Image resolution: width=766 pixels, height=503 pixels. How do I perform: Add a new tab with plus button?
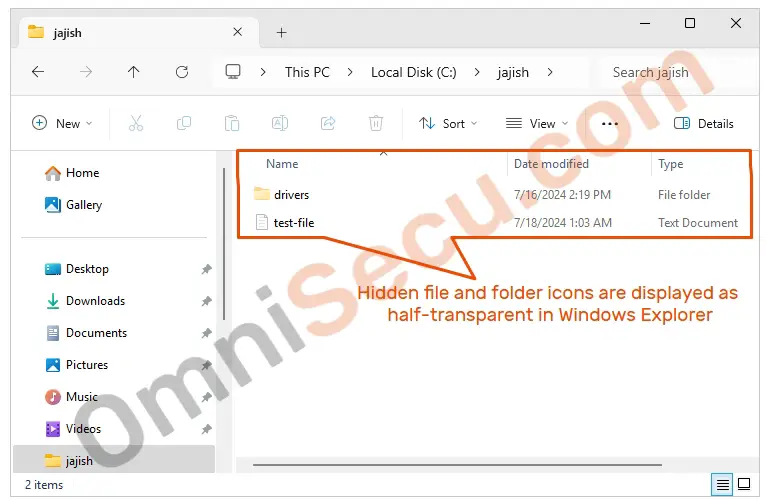pyautogui.click(x=281, y=33)
